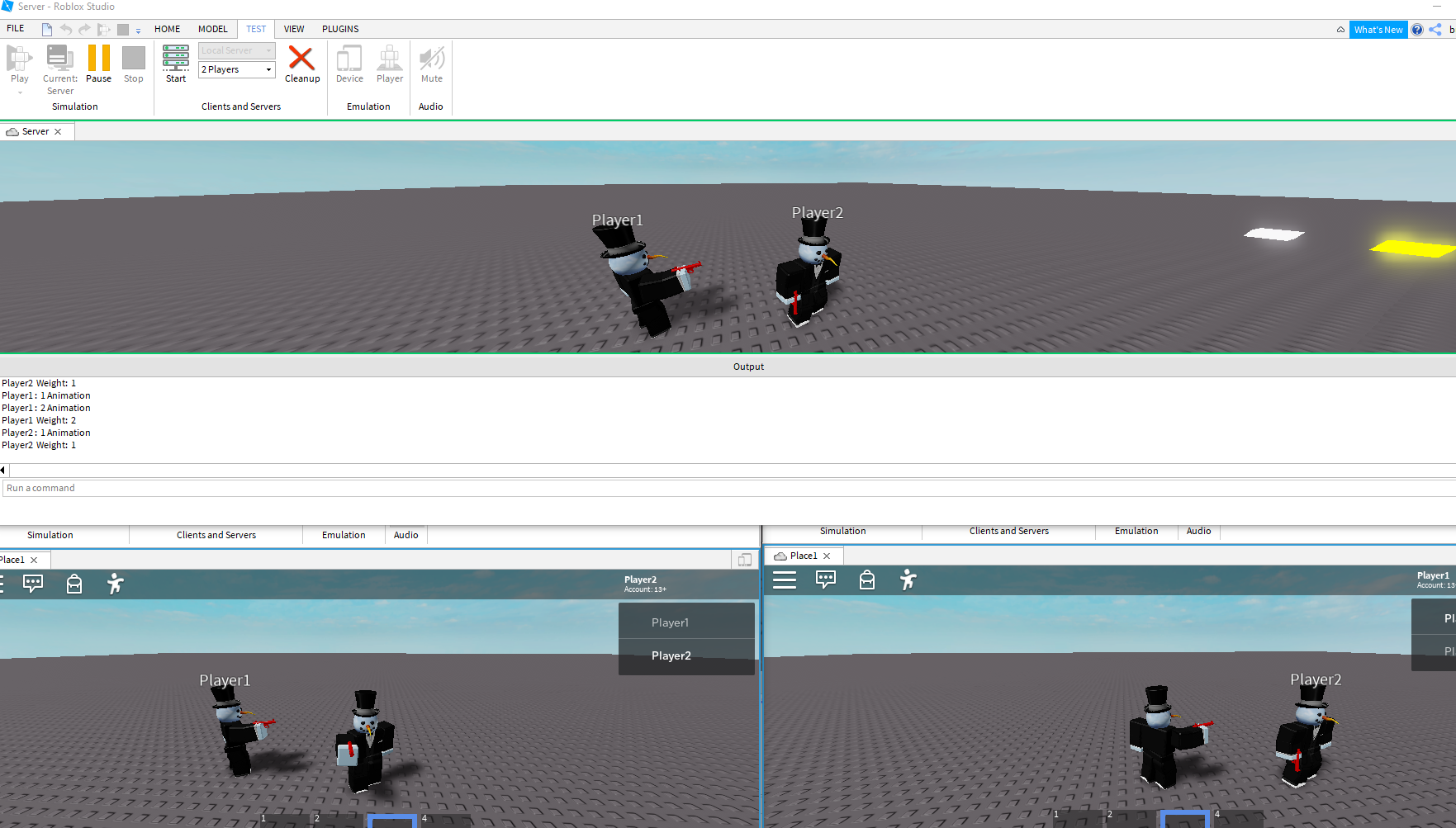Image resolution: width=1456 pixels, height=828 pixels.
Task: Close Place1 tab in Player2 client window
Action: tap(34, 560)
